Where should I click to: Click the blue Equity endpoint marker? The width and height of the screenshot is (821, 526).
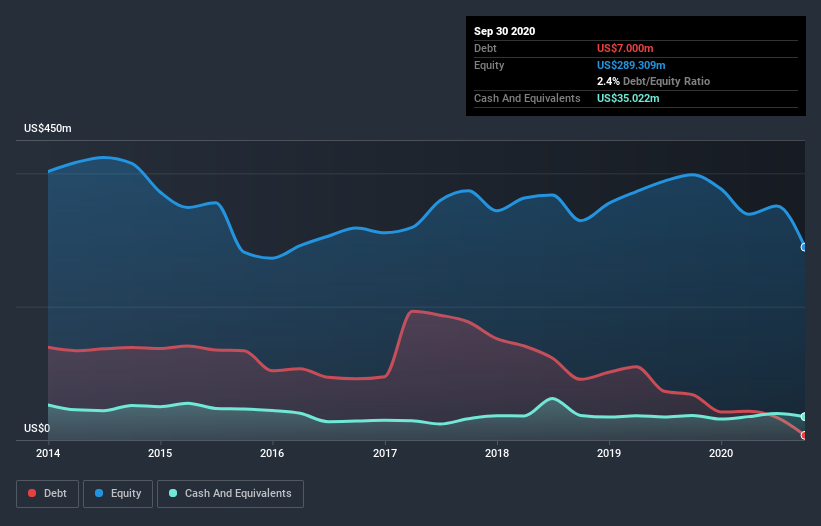click(804, 247)
